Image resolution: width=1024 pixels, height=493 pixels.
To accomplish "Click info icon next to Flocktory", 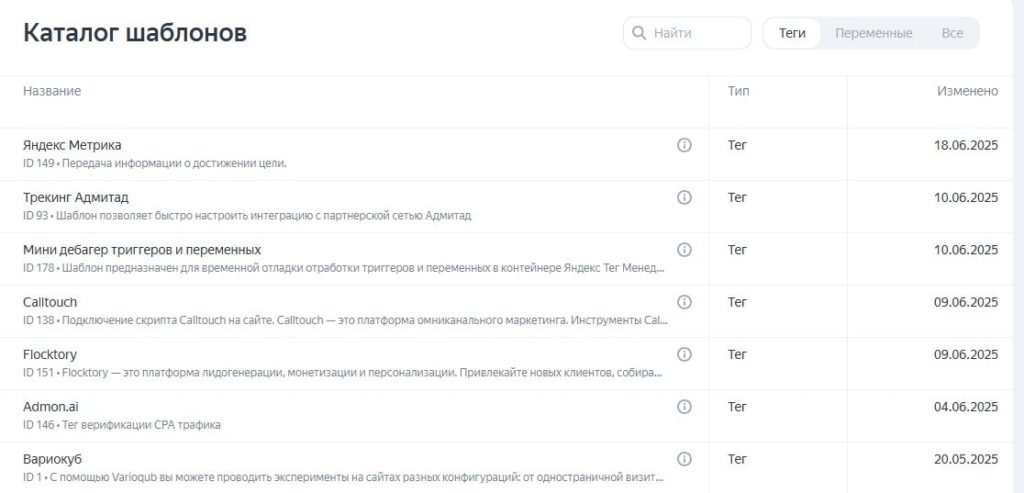I will [x=684, y=354].
